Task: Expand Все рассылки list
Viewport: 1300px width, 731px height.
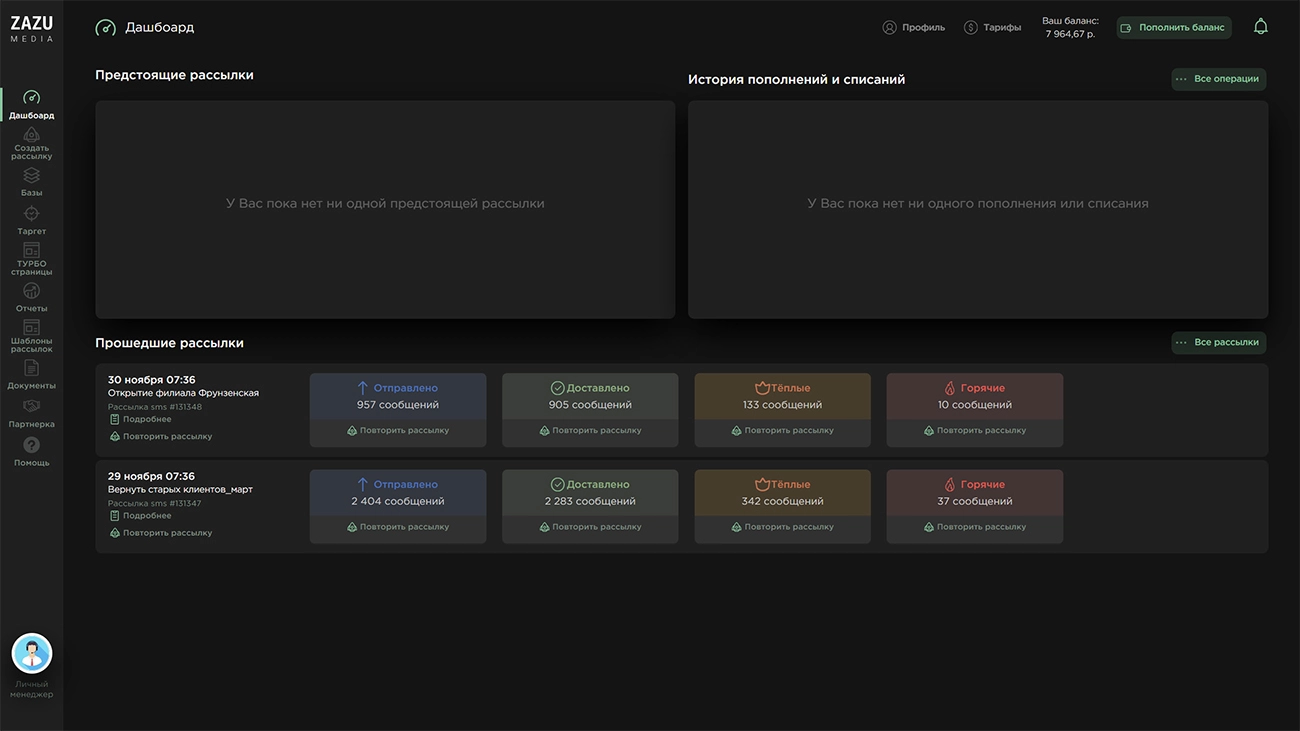Action: [1218, 343]
